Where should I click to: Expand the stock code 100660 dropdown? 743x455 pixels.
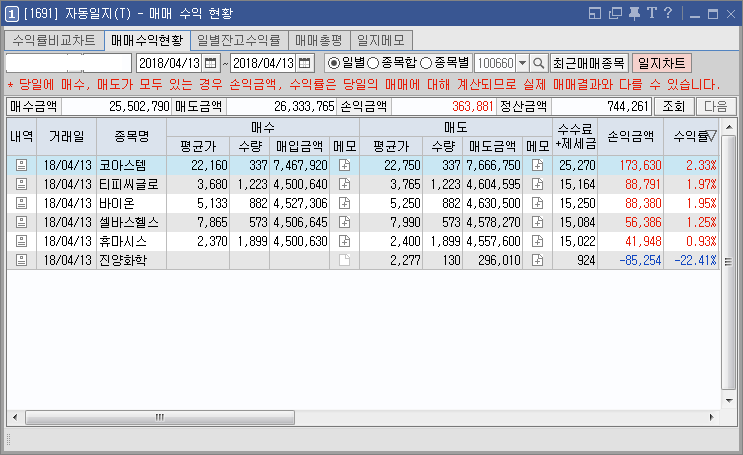click(x=522, y=63)
